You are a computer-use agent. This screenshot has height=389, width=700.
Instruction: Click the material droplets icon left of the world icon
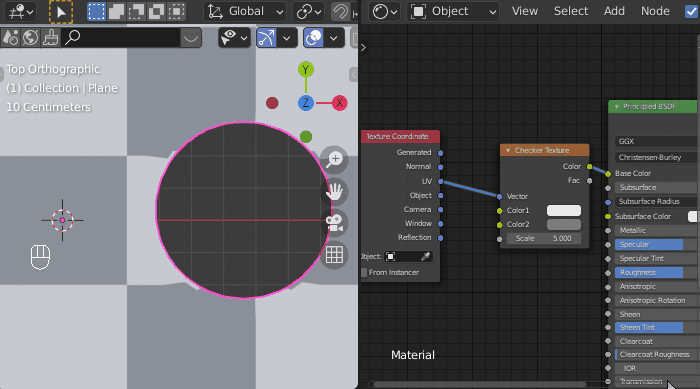(x=11, y=38)
